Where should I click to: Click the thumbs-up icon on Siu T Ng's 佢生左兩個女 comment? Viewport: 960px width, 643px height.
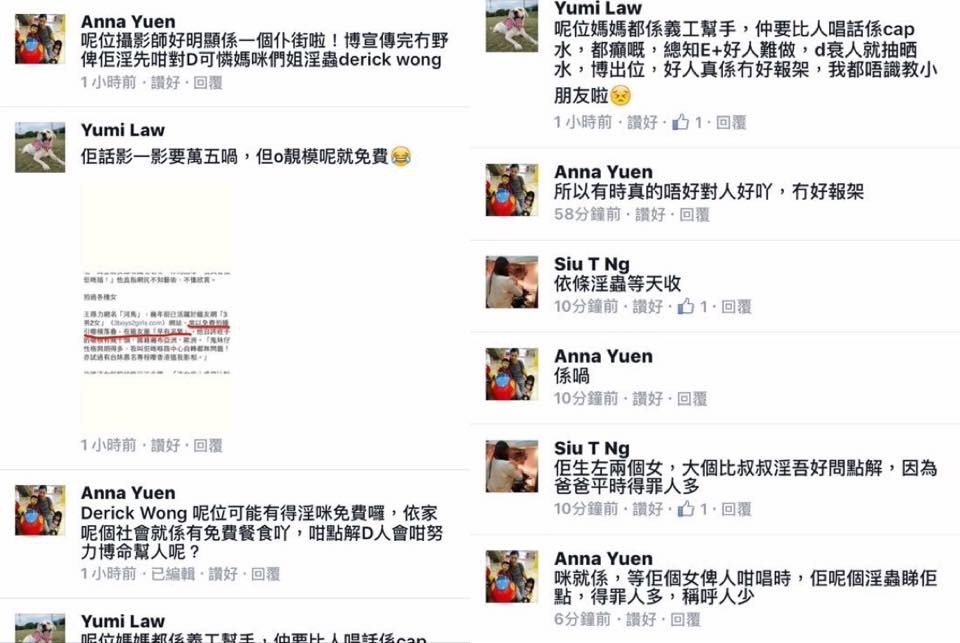tap(685, 508)
